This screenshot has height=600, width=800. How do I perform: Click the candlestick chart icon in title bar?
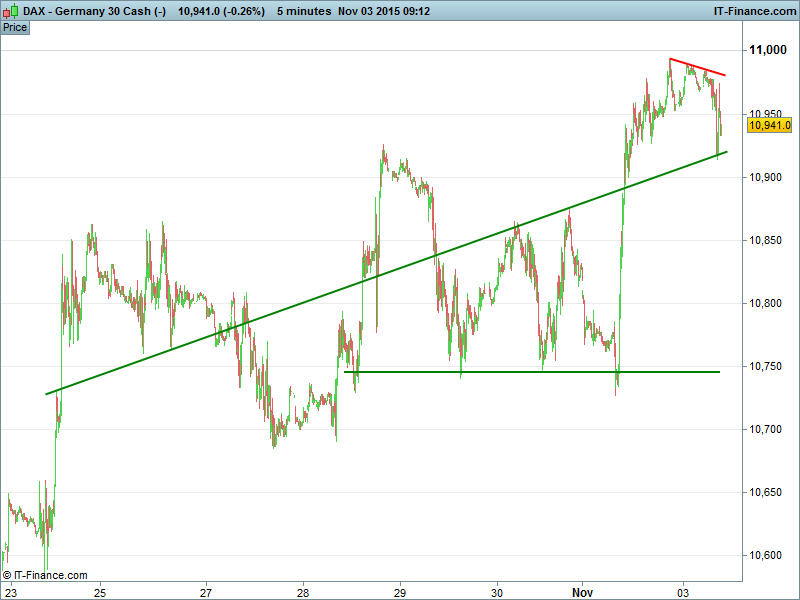pyautogui.click(x=10, y=11)
